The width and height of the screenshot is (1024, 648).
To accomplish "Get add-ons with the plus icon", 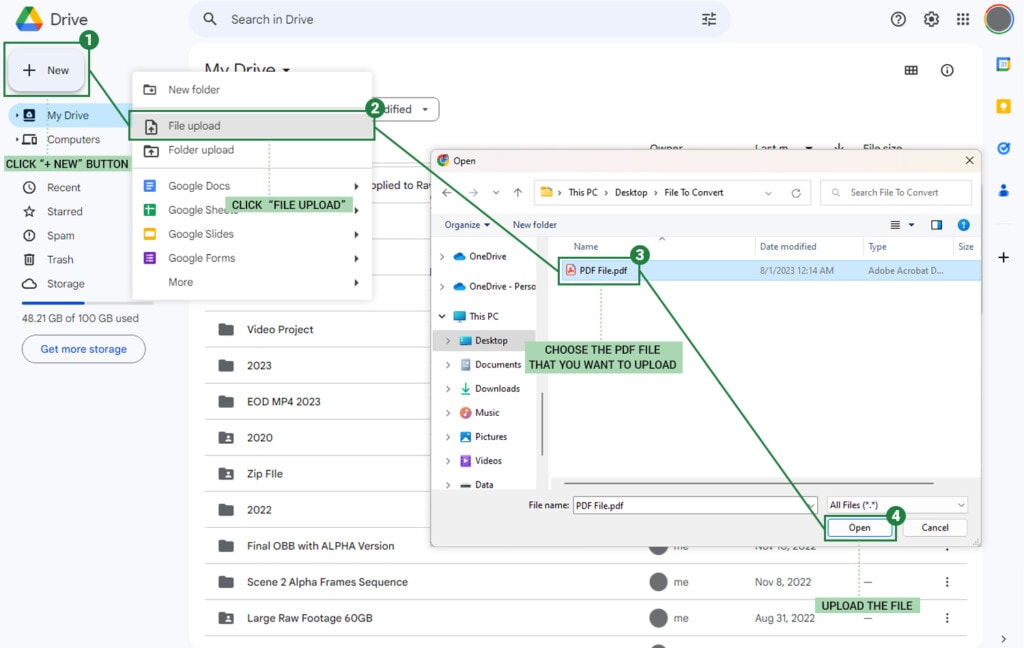I will (x=1004, y=257).
